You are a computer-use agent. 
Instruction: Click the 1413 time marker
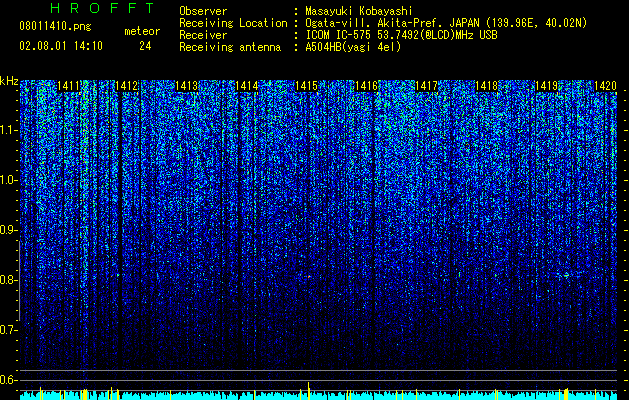coord(187,86)
